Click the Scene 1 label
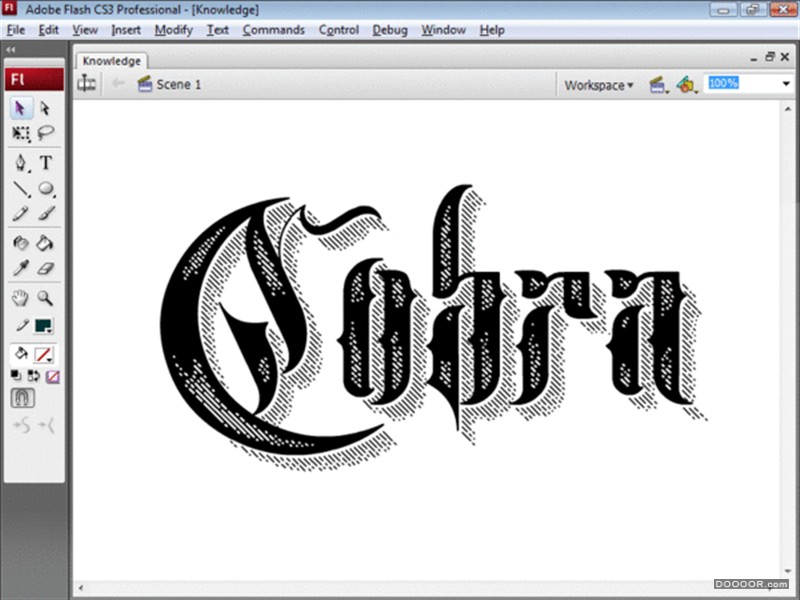Screen dimensions: 800x600 pos(179,85)
